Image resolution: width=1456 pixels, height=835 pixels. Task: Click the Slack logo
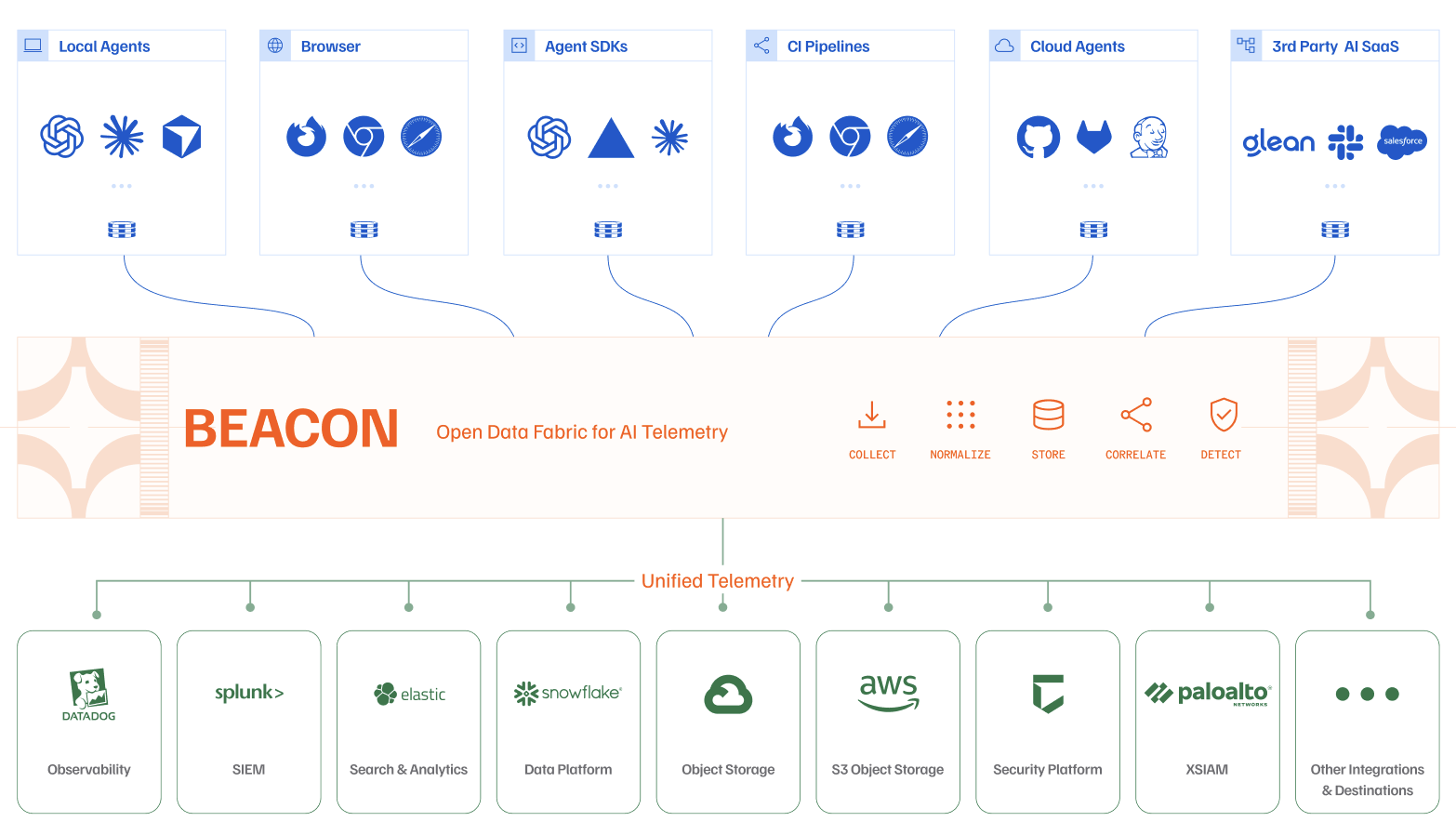1345,142
